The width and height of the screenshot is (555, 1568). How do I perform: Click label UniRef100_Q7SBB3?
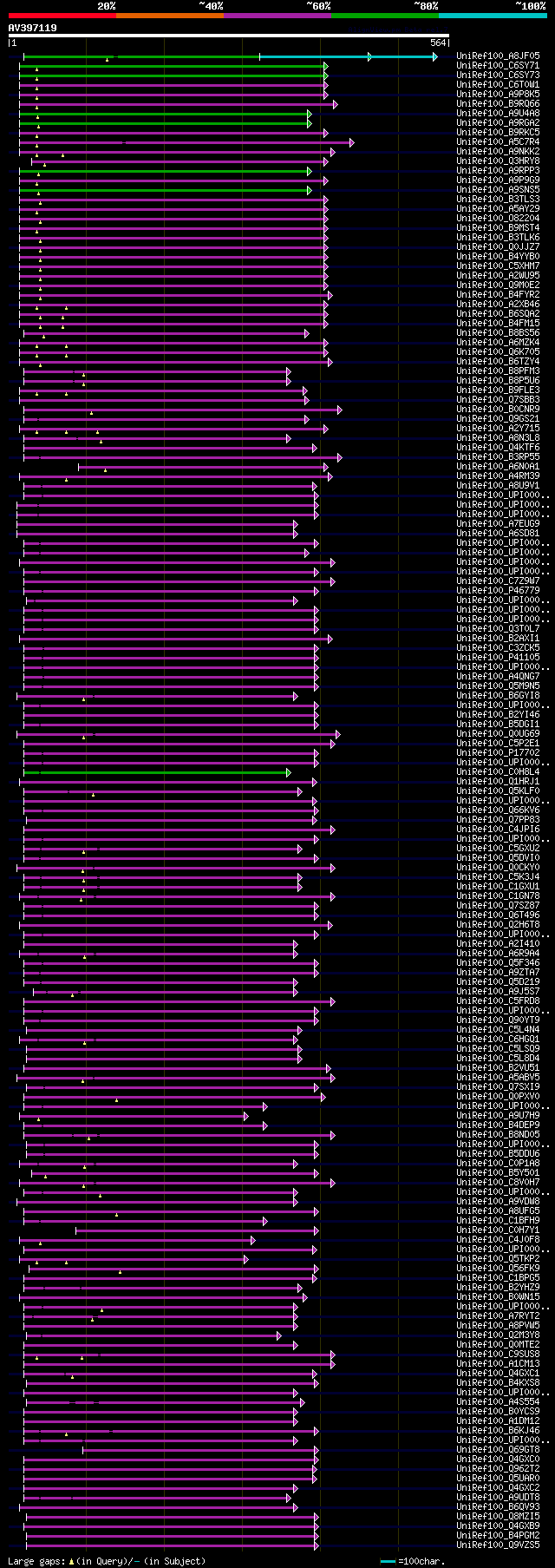coord(498,400)
